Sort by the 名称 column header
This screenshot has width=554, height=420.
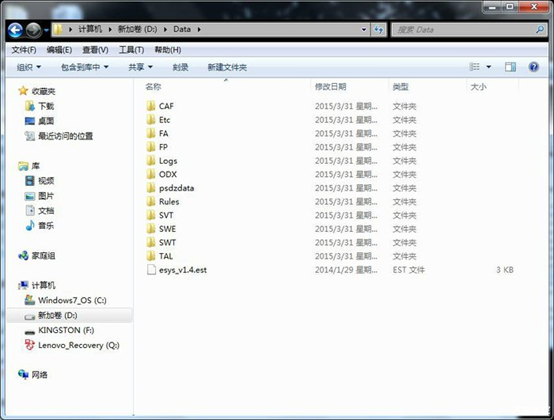[153, 87]
